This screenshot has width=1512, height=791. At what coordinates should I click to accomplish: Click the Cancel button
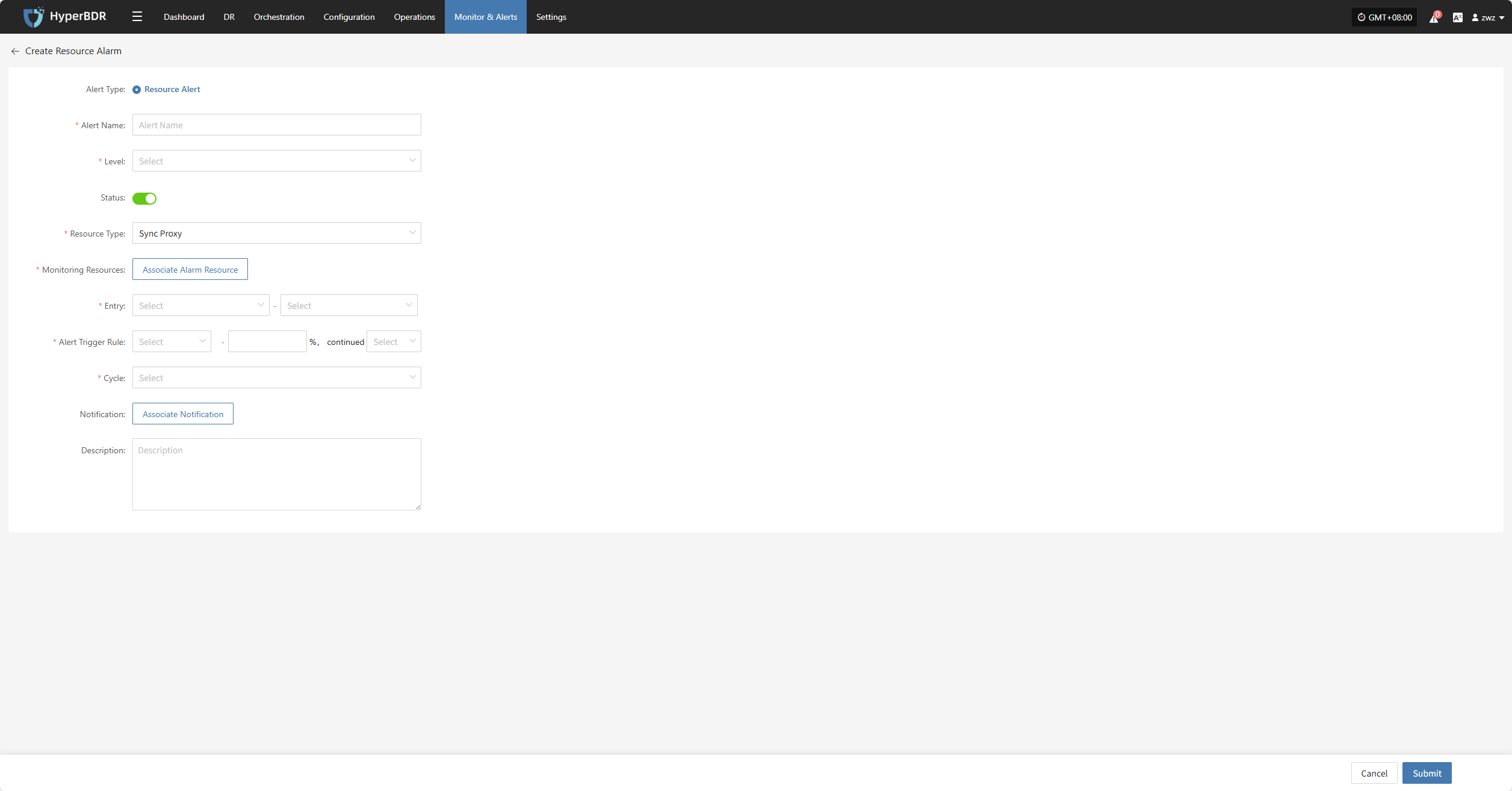[1374, 773]
